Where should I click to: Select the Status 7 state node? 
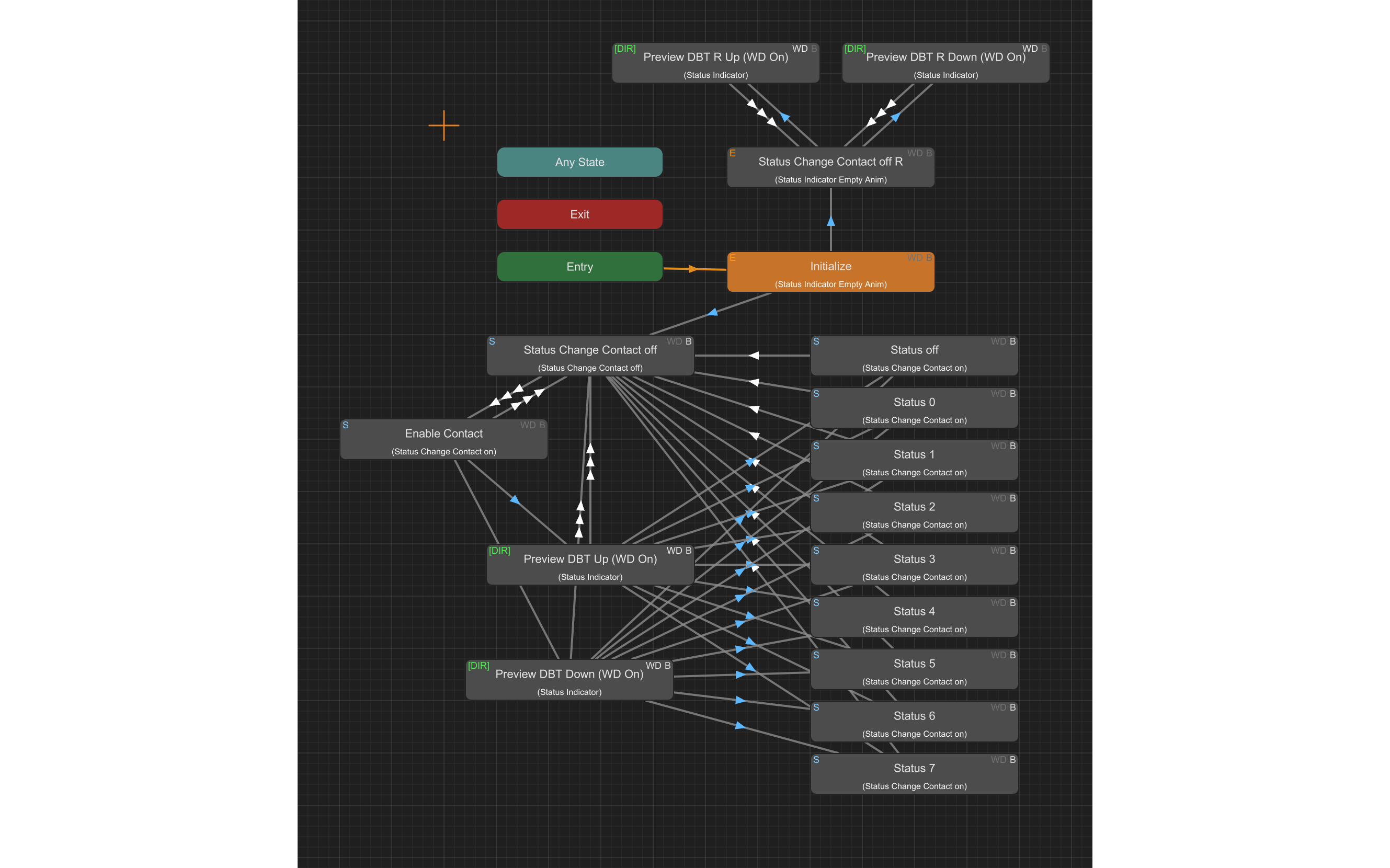[914, 774]
